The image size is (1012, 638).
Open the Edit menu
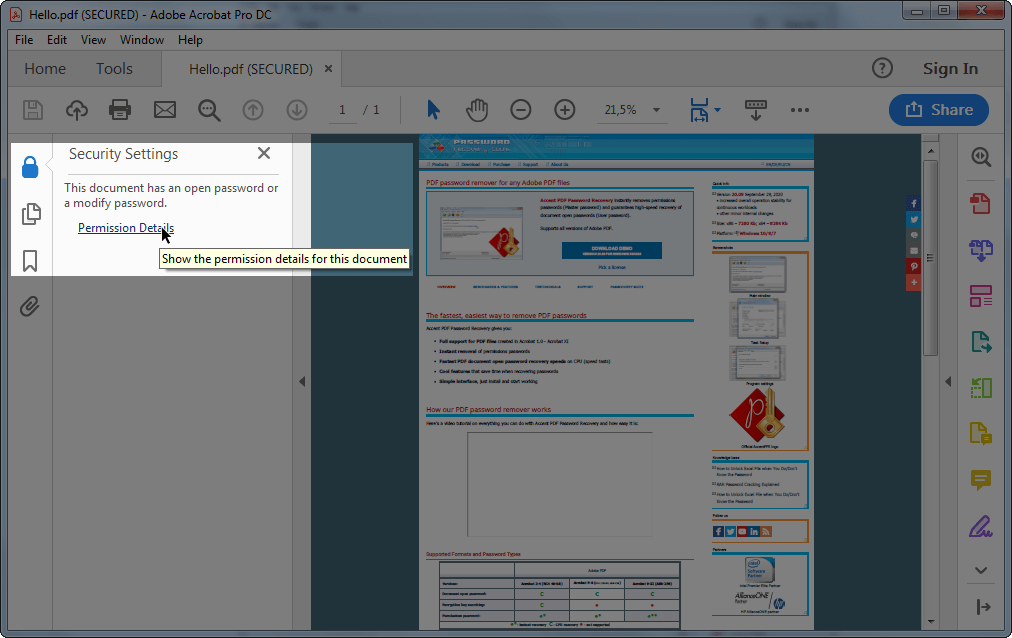click(x=57, y=40)
